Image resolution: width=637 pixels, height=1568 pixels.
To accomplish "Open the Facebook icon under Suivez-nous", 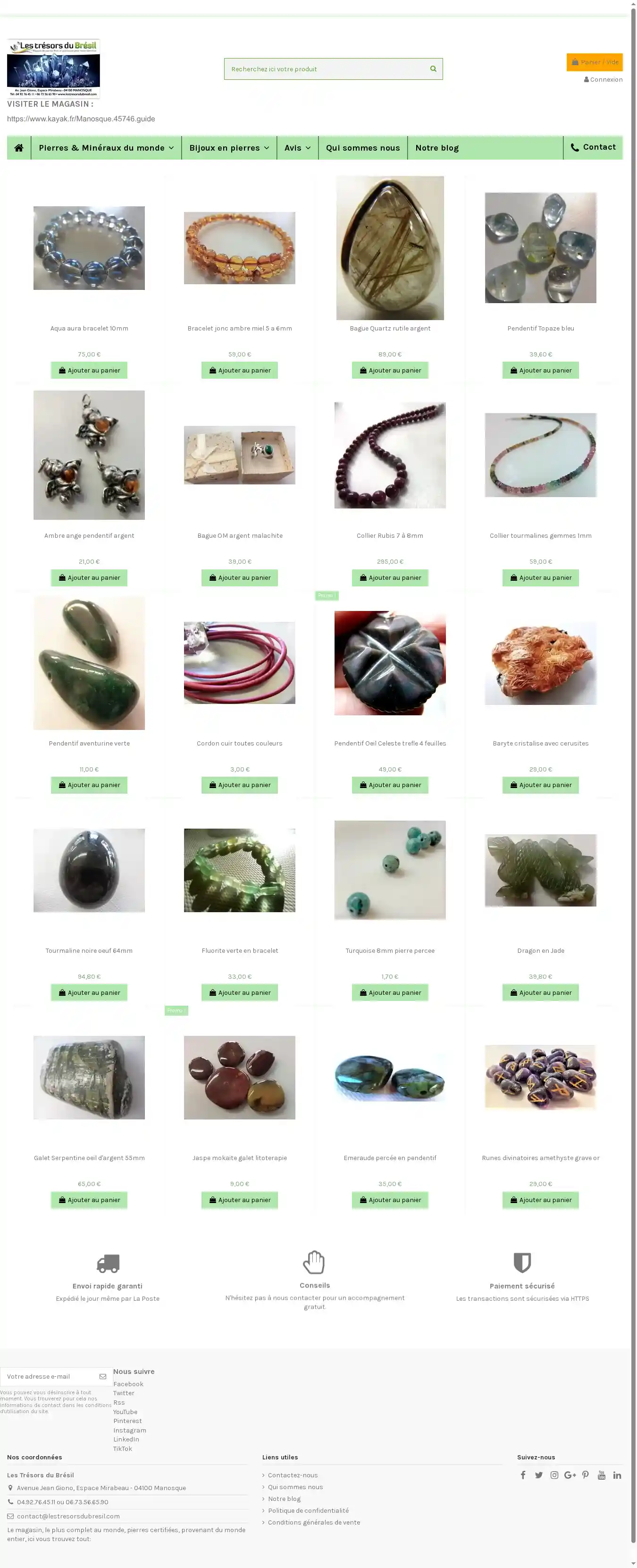I will (x=523, y=1475).
